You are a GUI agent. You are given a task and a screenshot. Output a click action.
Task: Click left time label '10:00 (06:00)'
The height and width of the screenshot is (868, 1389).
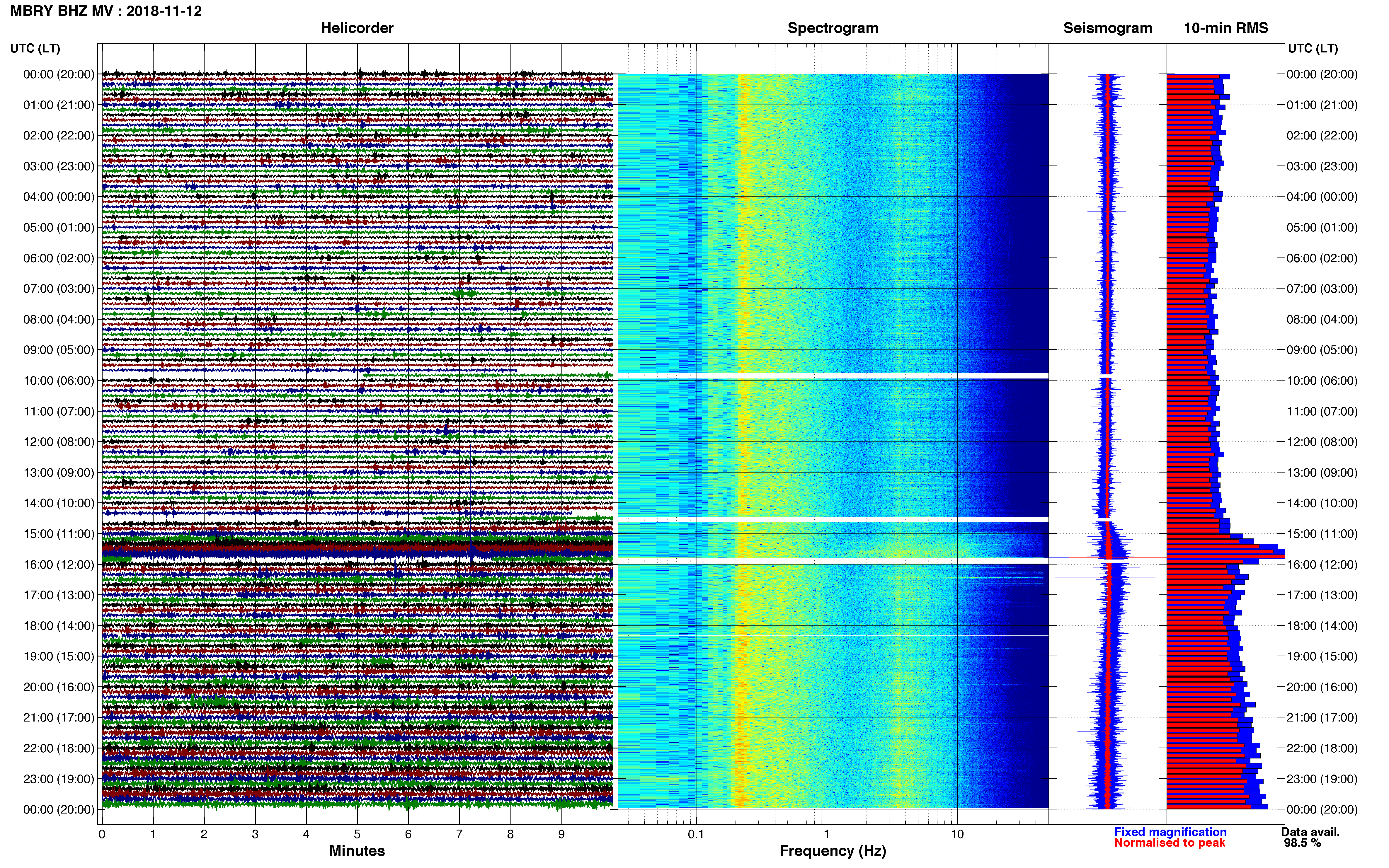[59, 381]
